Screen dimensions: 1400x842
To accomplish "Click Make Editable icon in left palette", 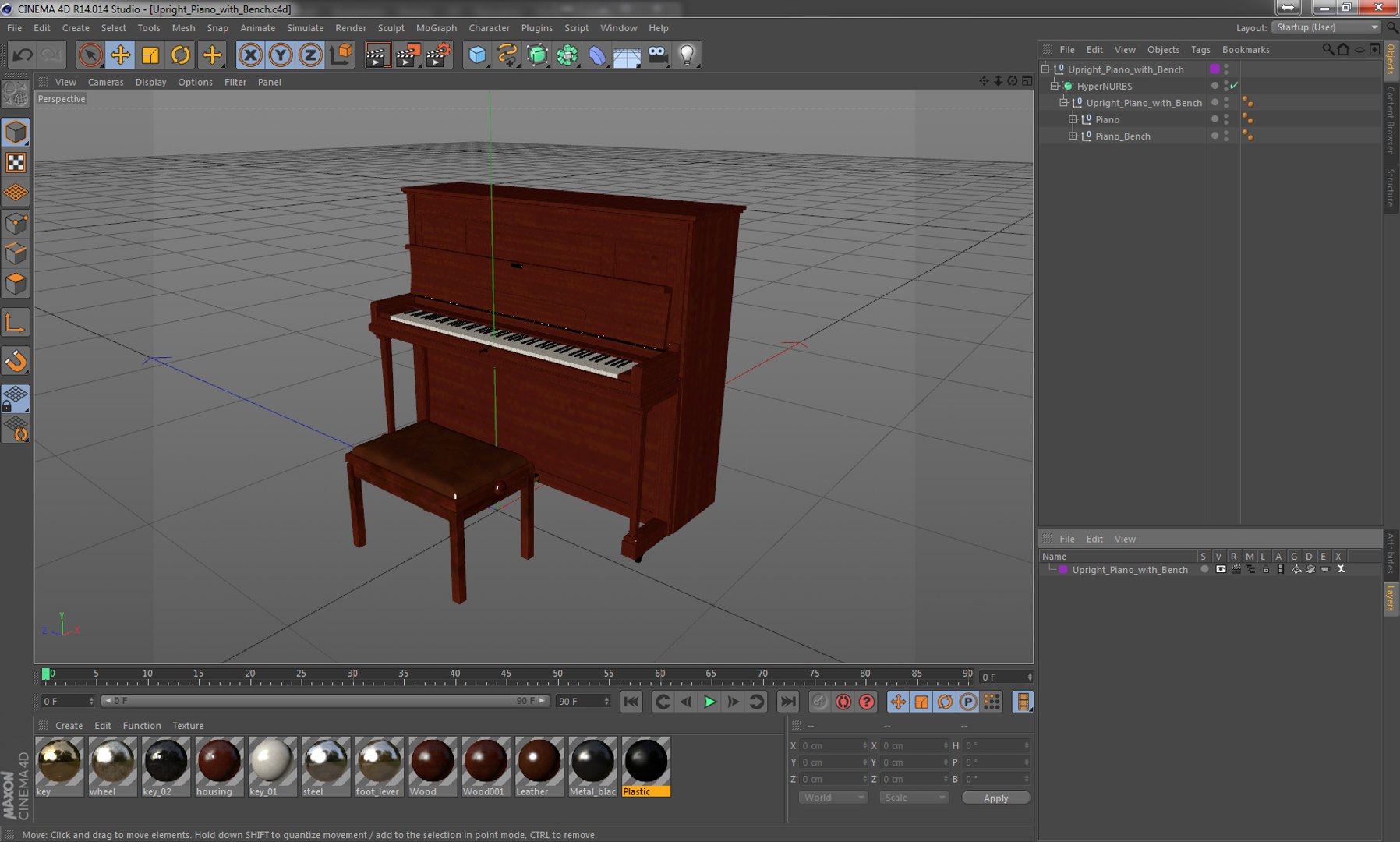I will 16,94.
